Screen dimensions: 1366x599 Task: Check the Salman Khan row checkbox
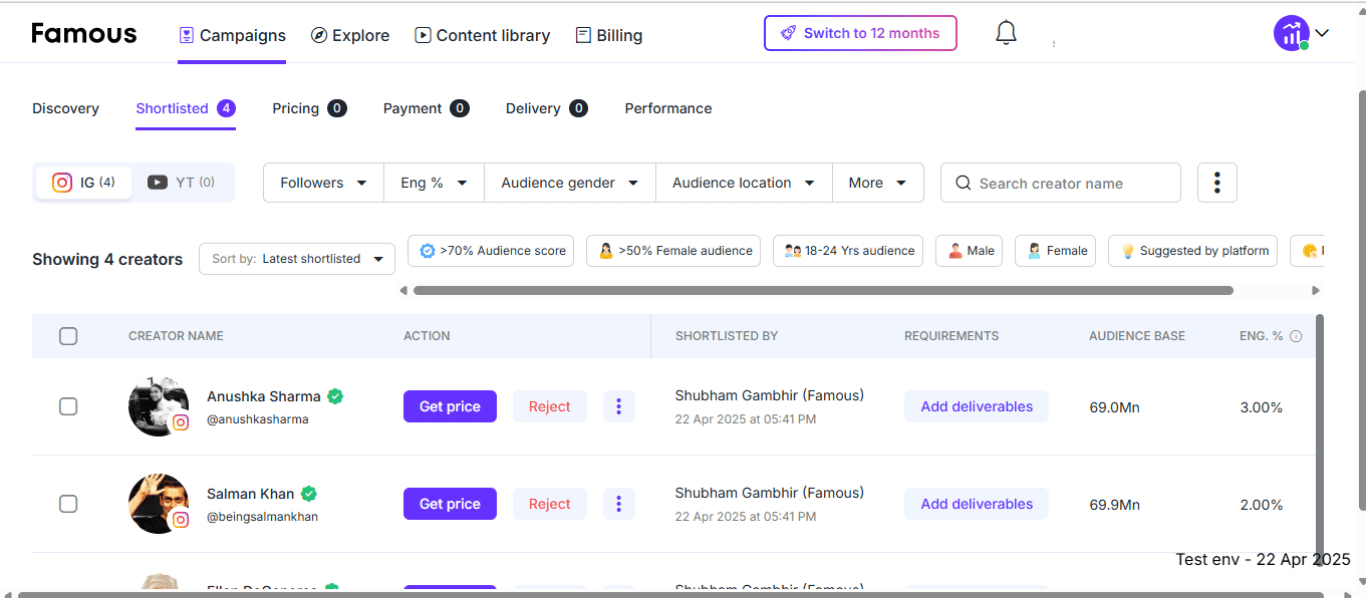(68, 504)
